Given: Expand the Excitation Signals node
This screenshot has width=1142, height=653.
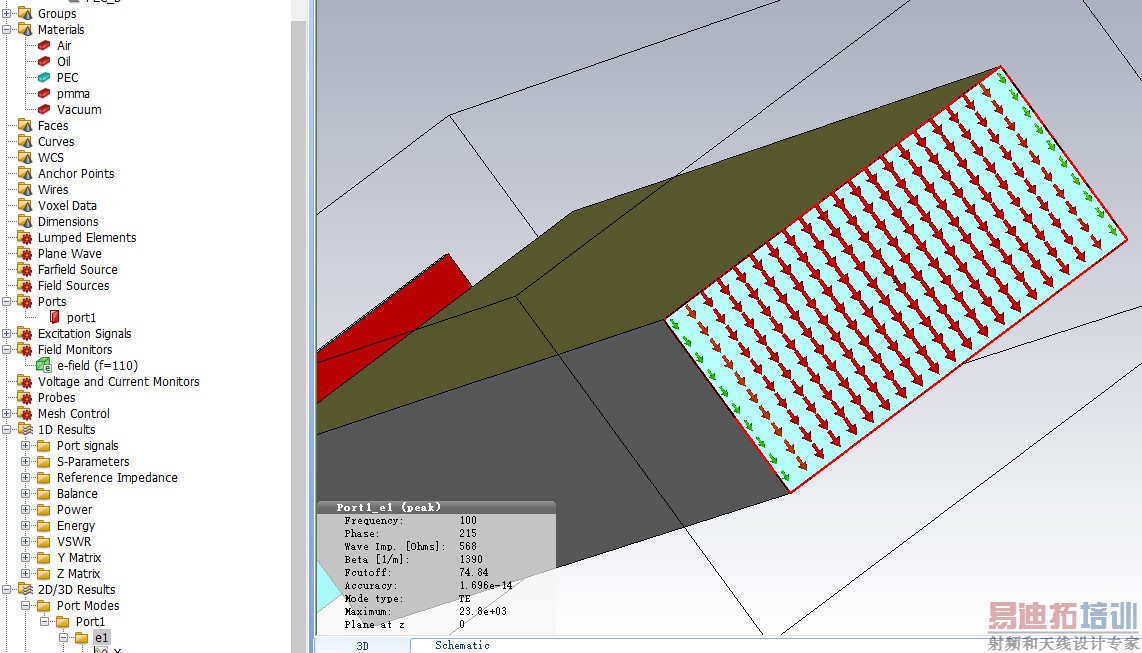Looking at the screenshot, I should 7,333.
